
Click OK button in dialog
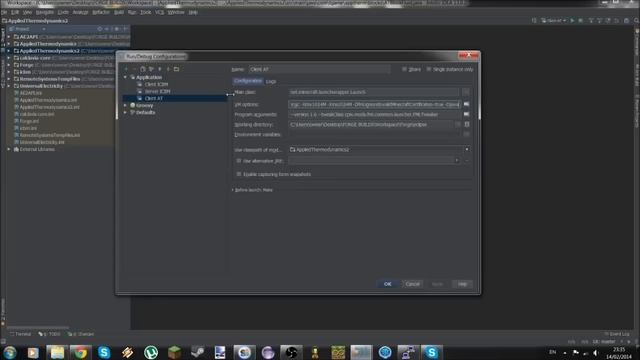click(387, 284)
